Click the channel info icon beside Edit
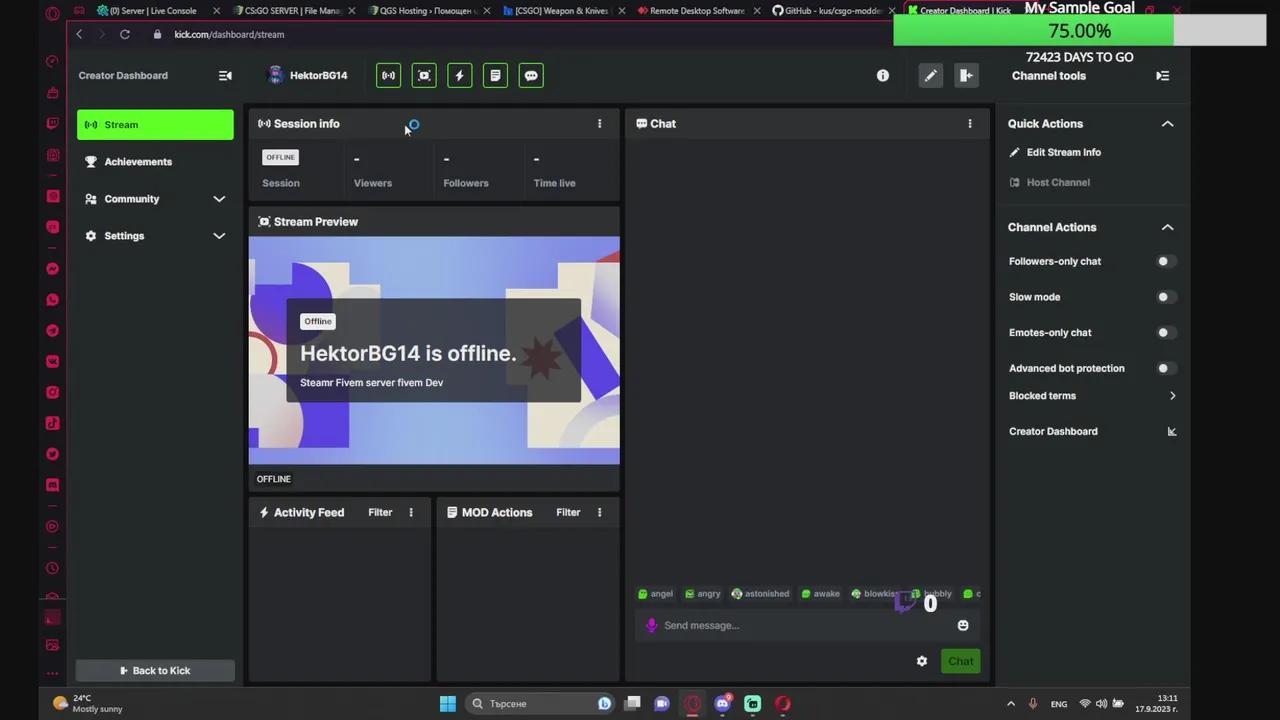Image resolution: width=1280 pixels, height=720 pixels. (x=883, y=75)
